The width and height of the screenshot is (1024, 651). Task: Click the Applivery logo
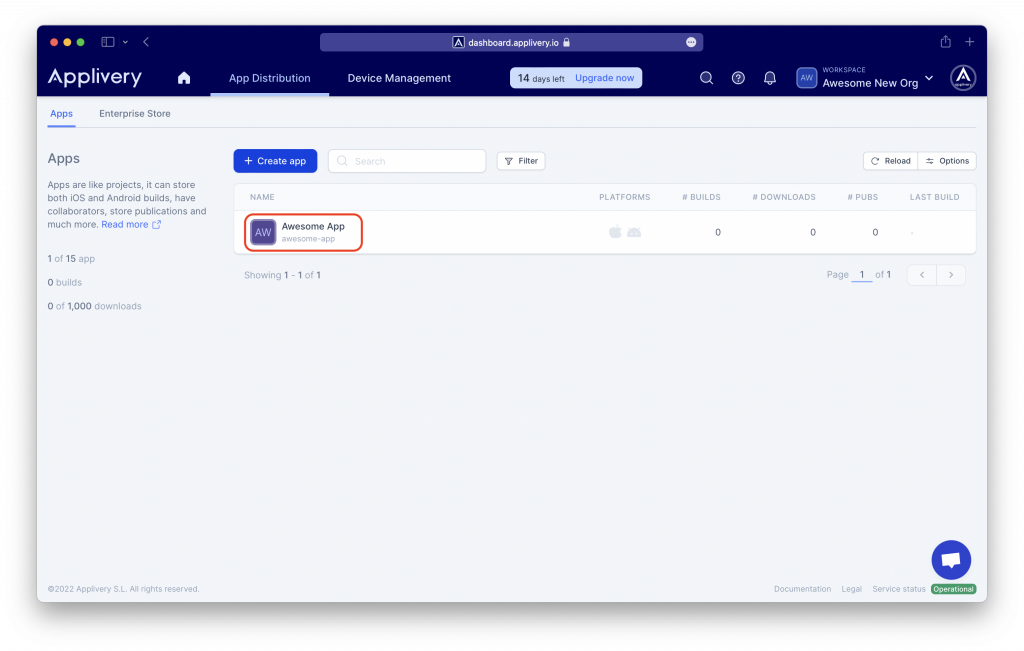point(95,77)
